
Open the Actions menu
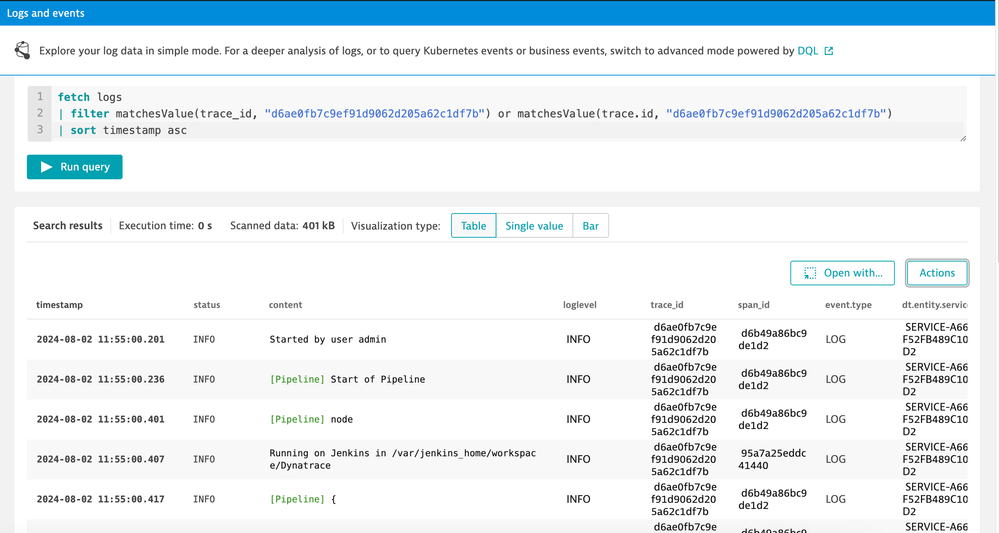click(937, 273)
